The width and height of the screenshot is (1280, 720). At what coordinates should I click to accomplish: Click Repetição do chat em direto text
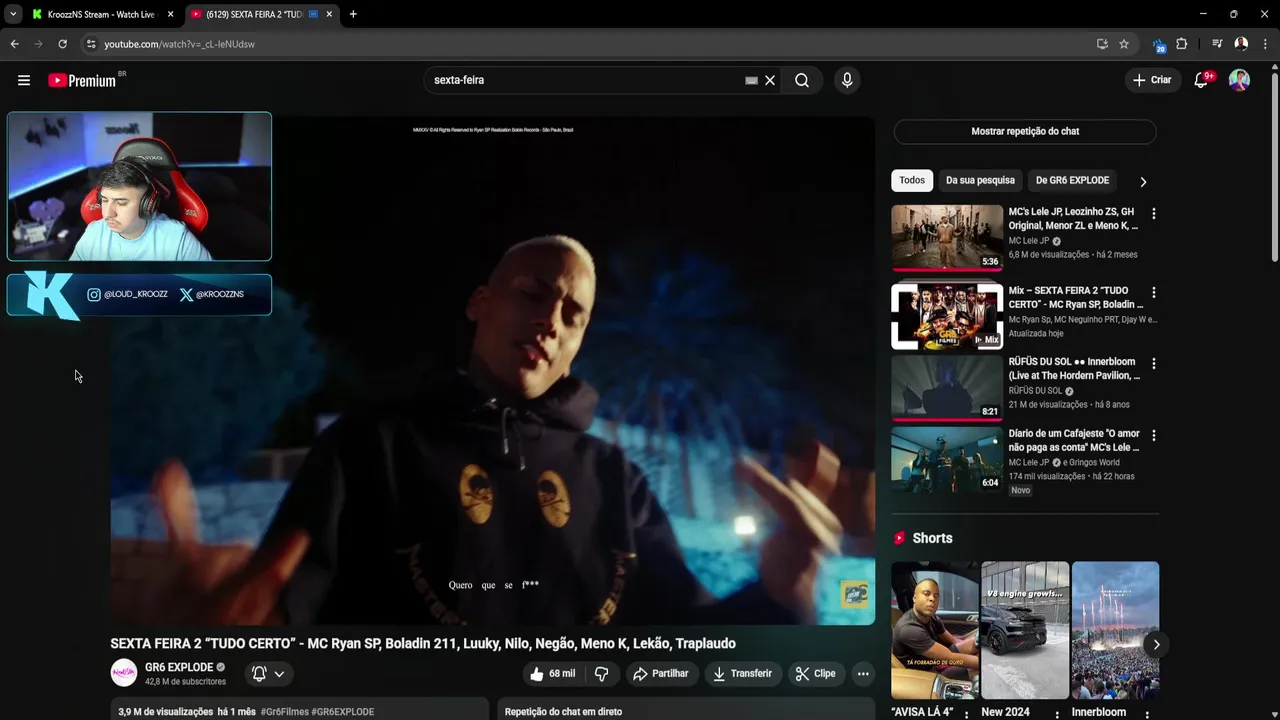pyautogui.click(x=563, y=712)
